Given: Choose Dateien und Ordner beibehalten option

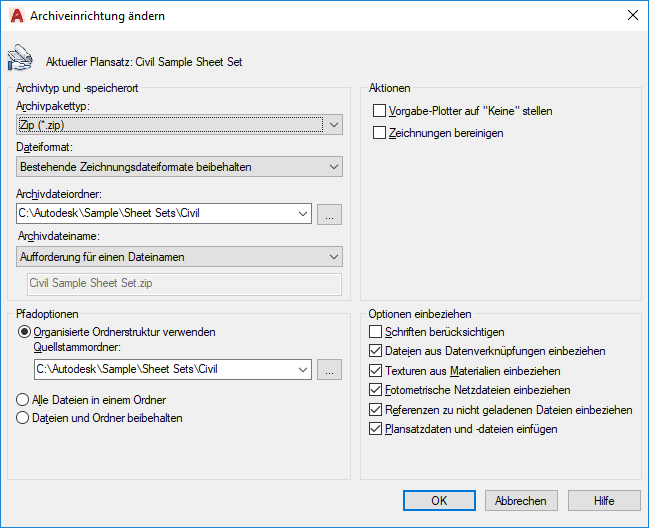Looking at the screenshot, I should 24,418.
